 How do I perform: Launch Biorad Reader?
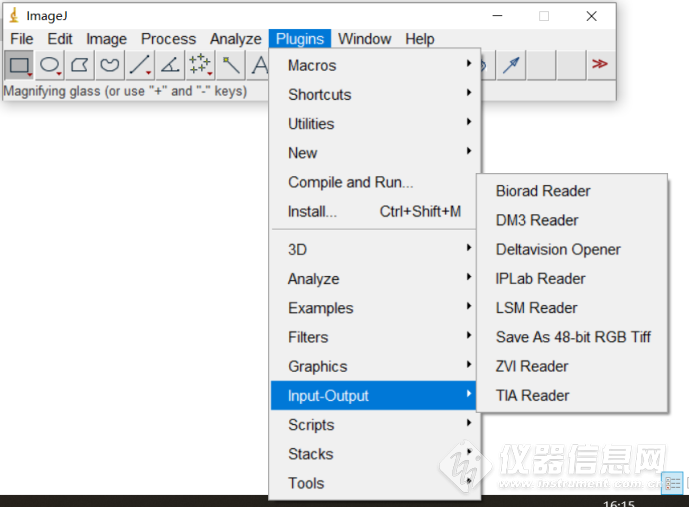572,191
